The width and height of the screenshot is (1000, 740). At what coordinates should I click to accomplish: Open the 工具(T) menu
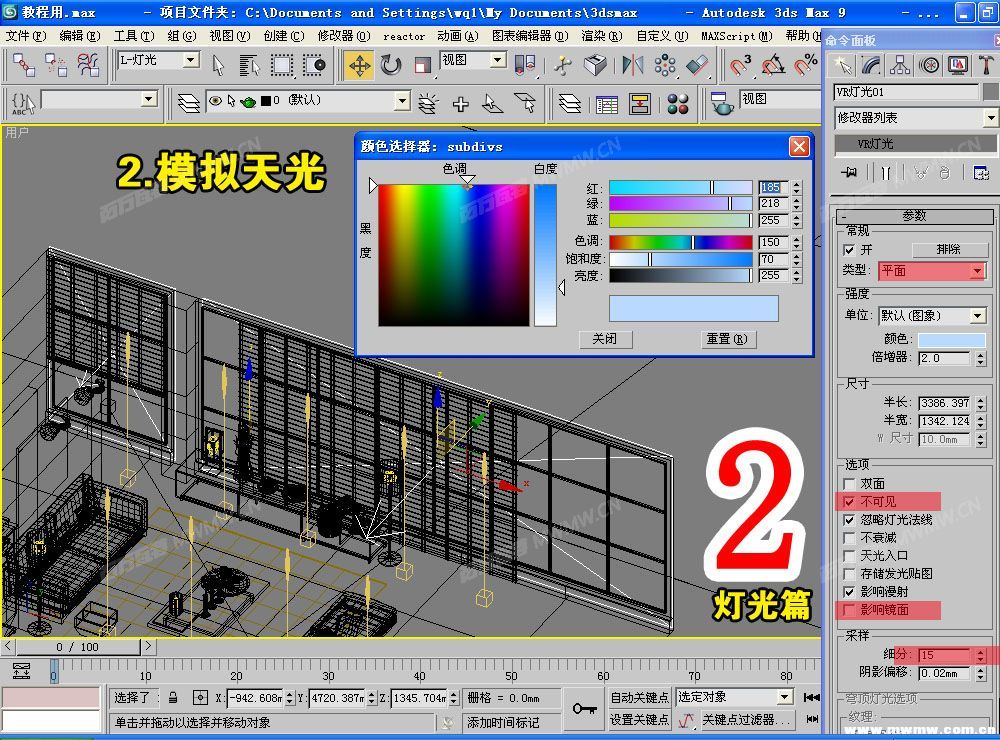click(134, 36)
